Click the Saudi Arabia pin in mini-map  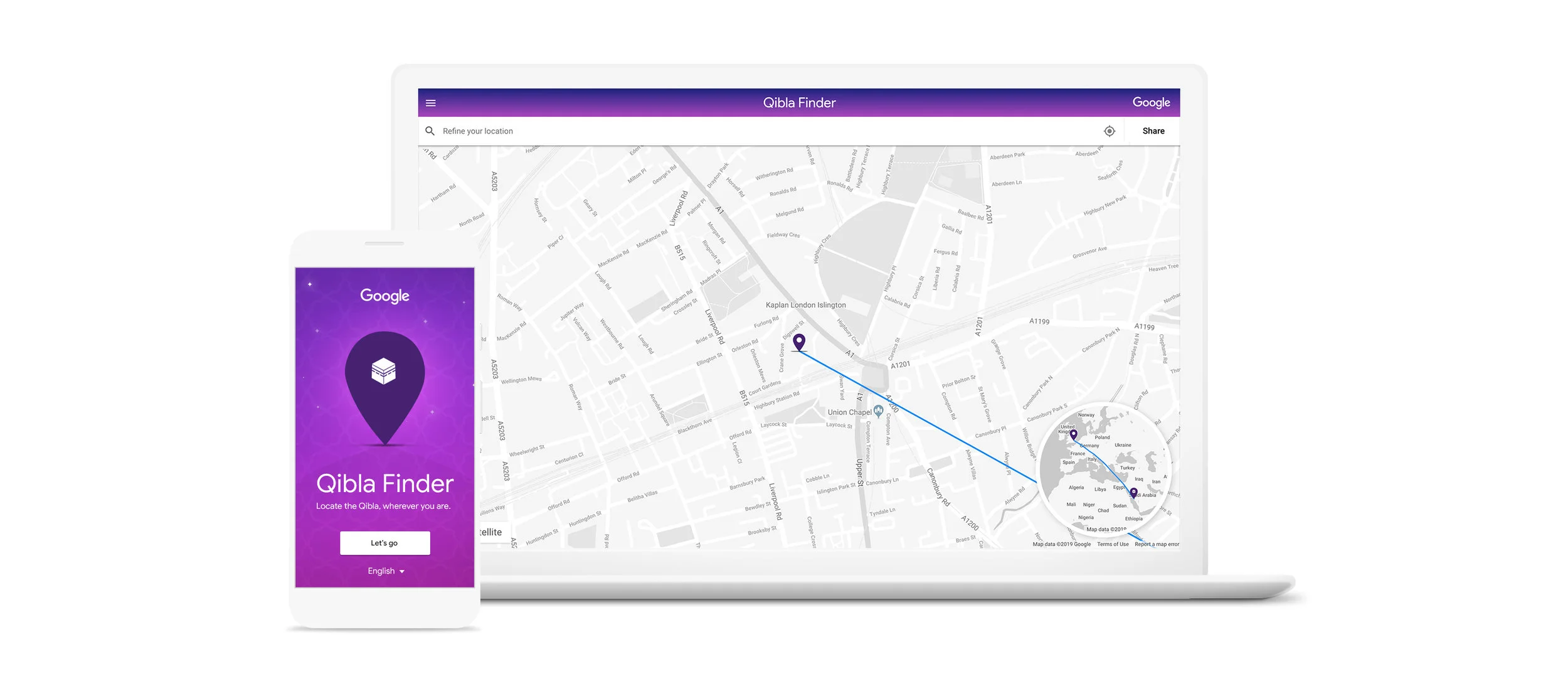(1133, 493)
